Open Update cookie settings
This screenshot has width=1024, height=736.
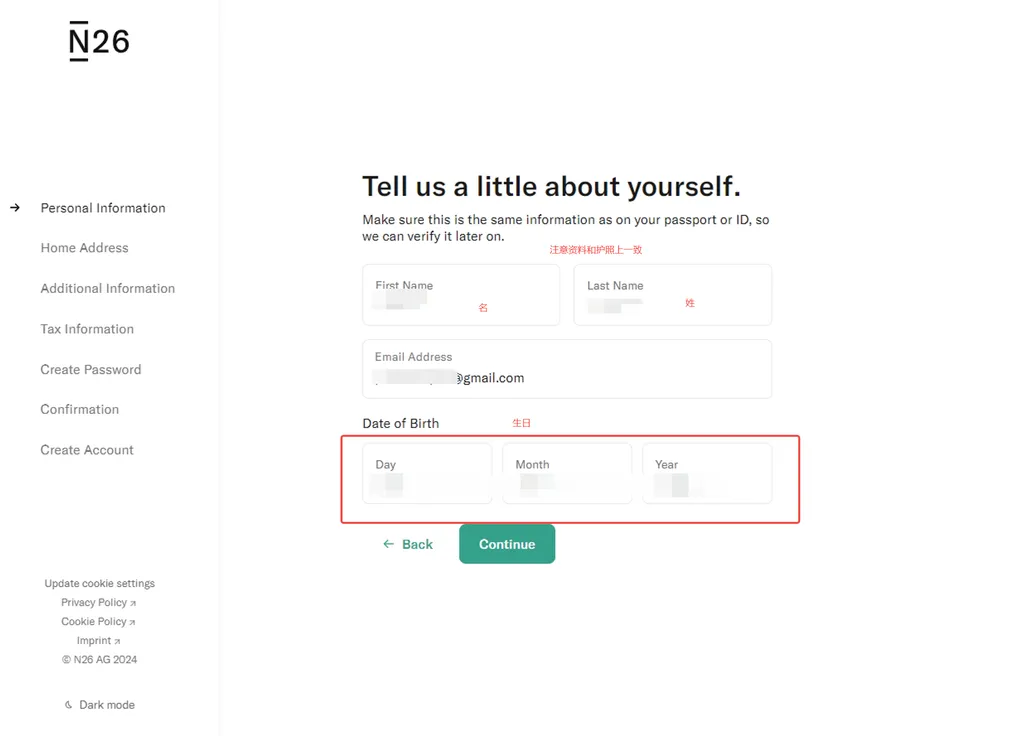100,583
